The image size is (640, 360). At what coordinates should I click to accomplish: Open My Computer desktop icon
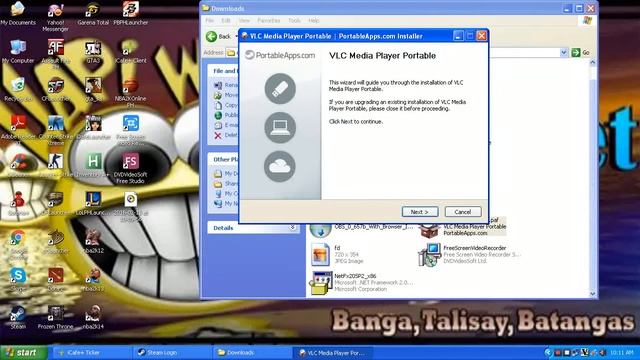pyautogui.click(x=18, y=52)
